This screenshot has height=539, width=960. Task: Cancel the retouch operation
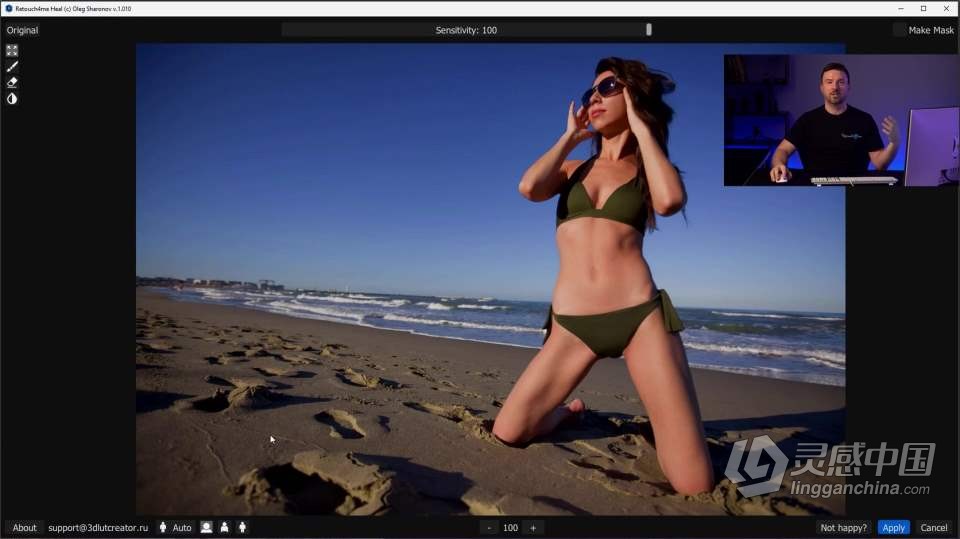[x=933, y=527]
